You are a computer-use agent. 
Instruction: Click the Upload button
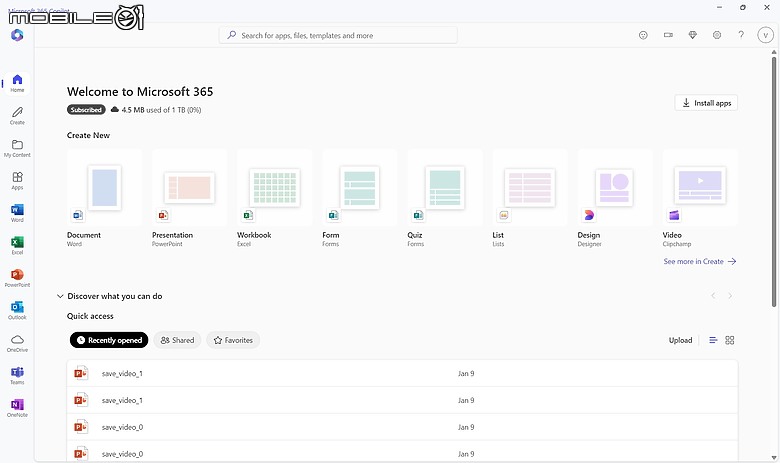click(680, 340)
